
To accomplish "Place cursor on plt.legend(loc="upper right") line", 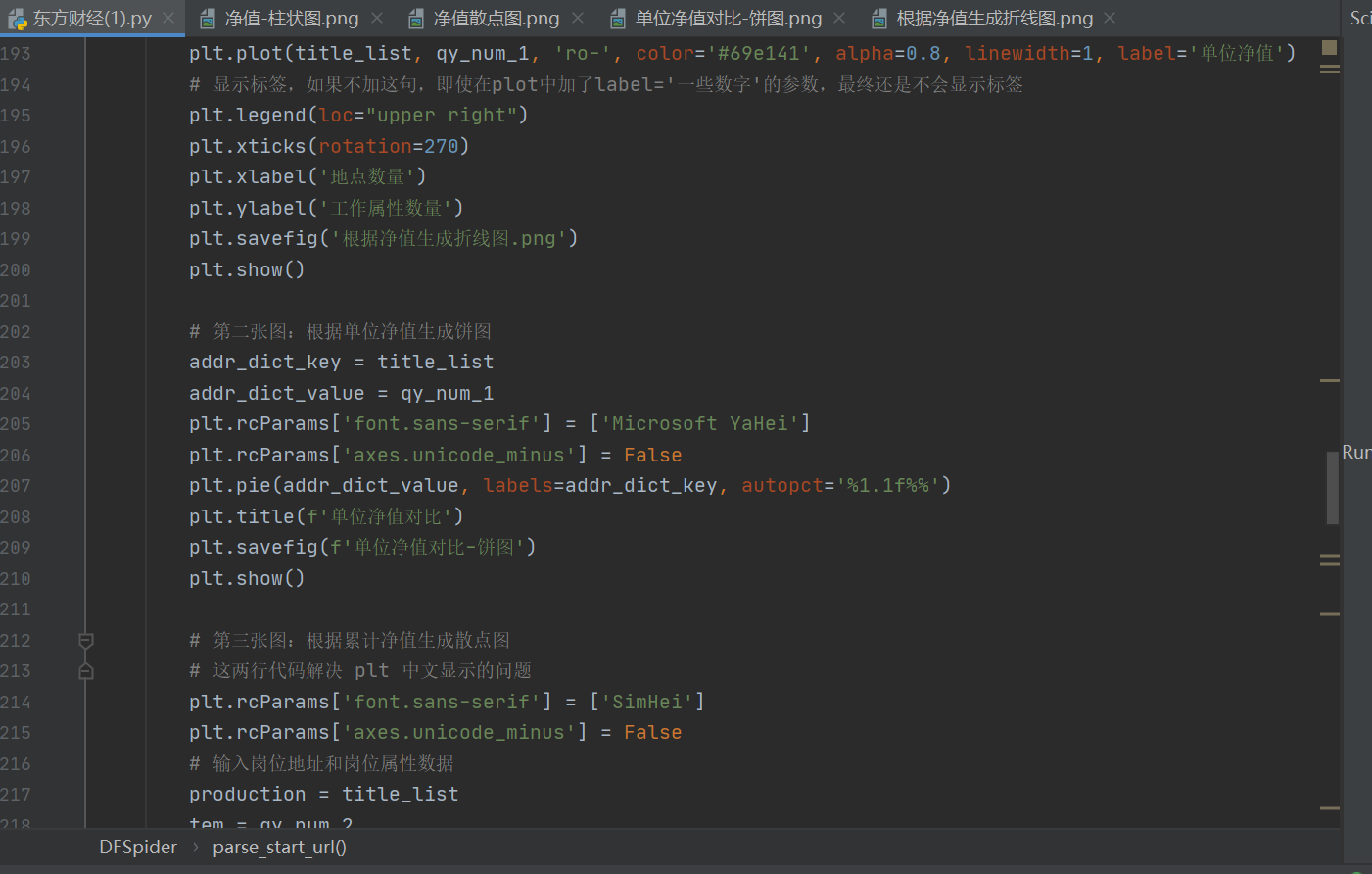I will 358,116.
